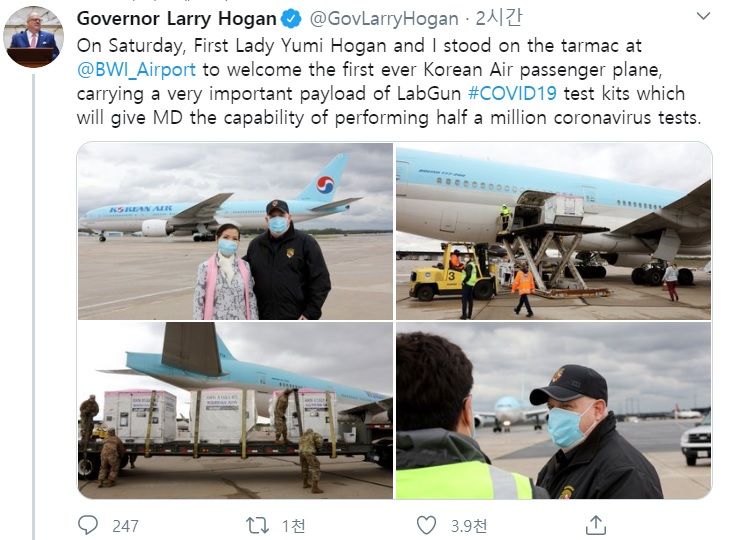Like the tweet with the heart icon
Viewport: 742px width, 540px height.
[x=426, y=525]
